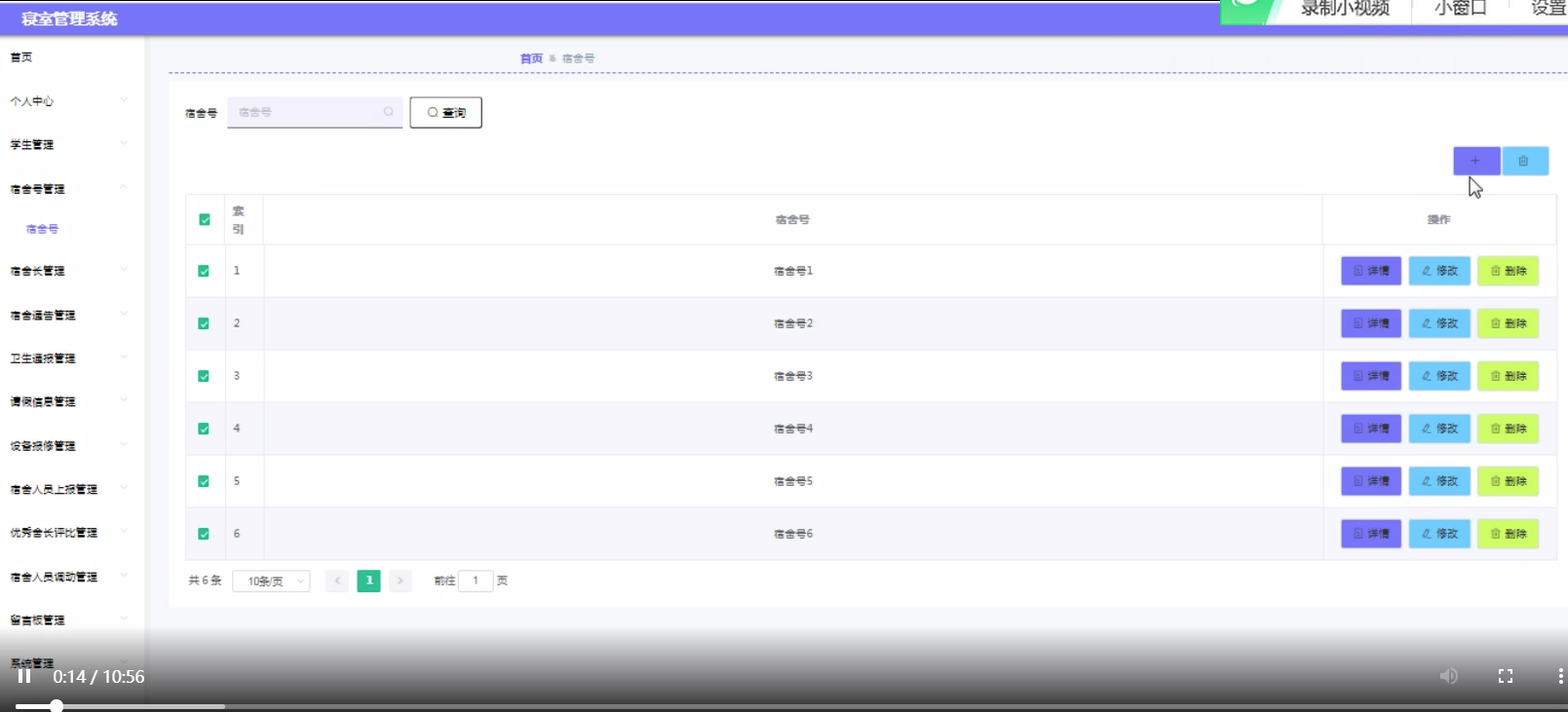The image size is (1568, 712).
Task: Go to 首页 in the sidebar
Action: click(21, 57)
